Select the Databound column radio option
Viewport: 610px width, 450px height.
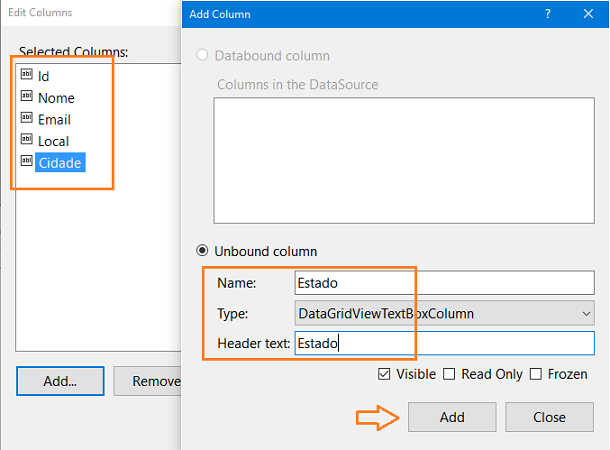pyautogui.click(x=203, y=55)
